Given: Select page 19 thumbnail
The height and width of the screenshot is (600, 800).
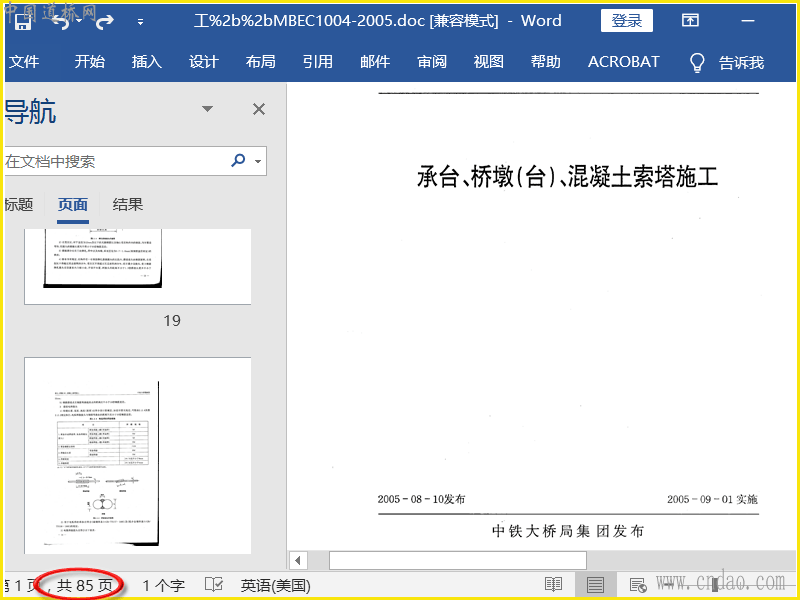Looking at the screenshot, I should (x=138, y=266).
